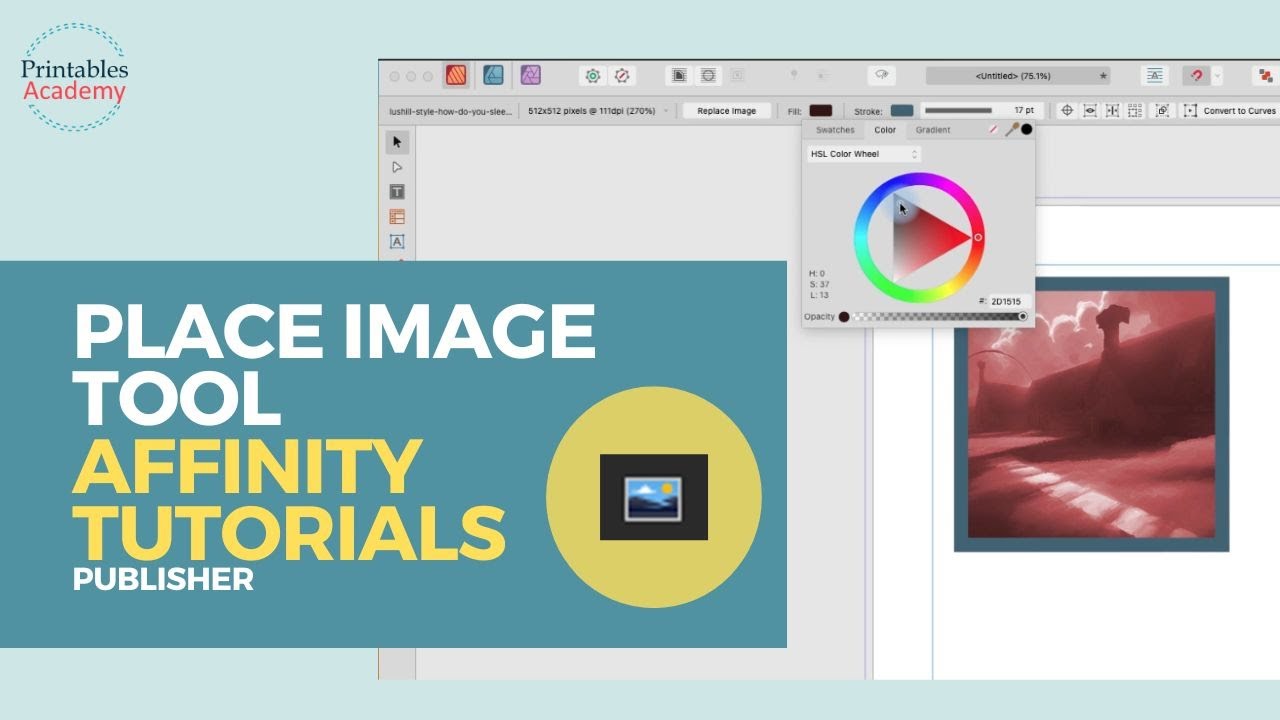The width and height of the screenshot is (1280, 720).
Task: Switch to the Publisher persona icon
Action: coord(456,75)
